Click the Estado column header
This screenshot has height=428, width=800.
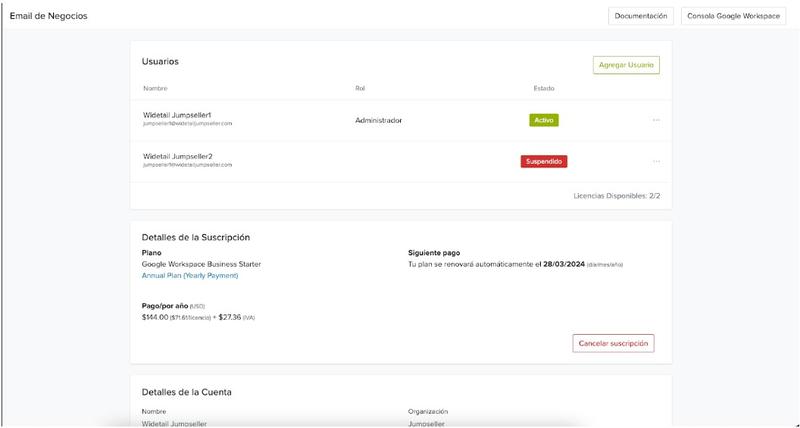pyautogui.click(x=544, y=88)
